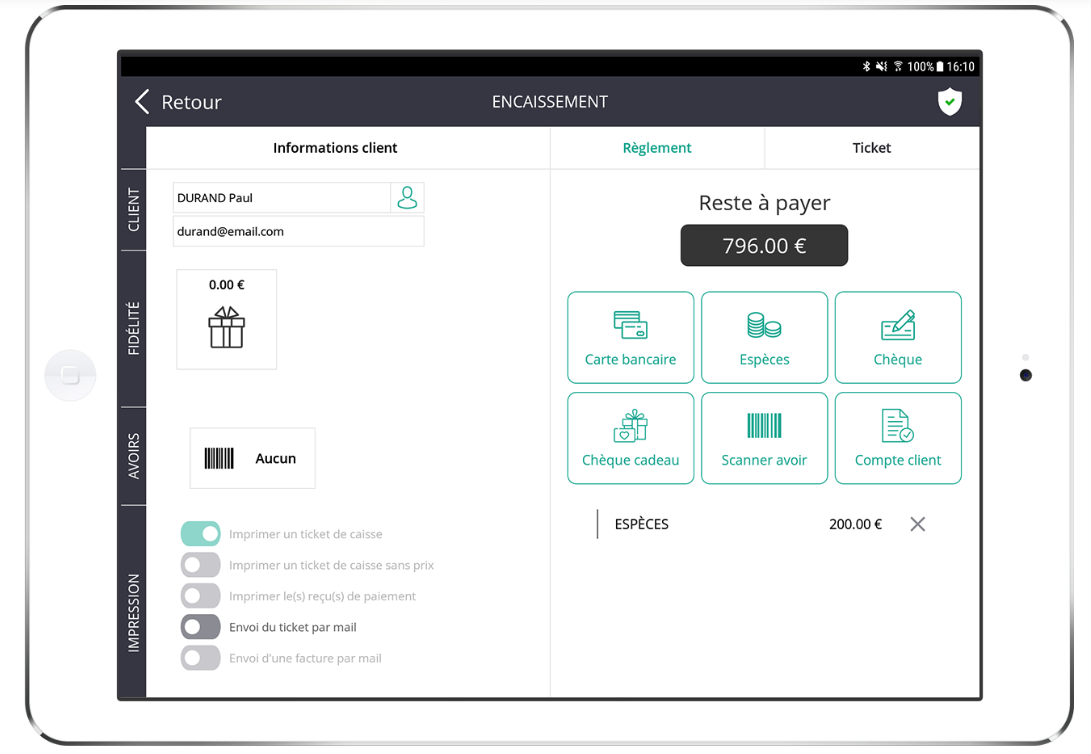
Task: Click the 0.00 € fidelity balance
Action: pos(226,284)
